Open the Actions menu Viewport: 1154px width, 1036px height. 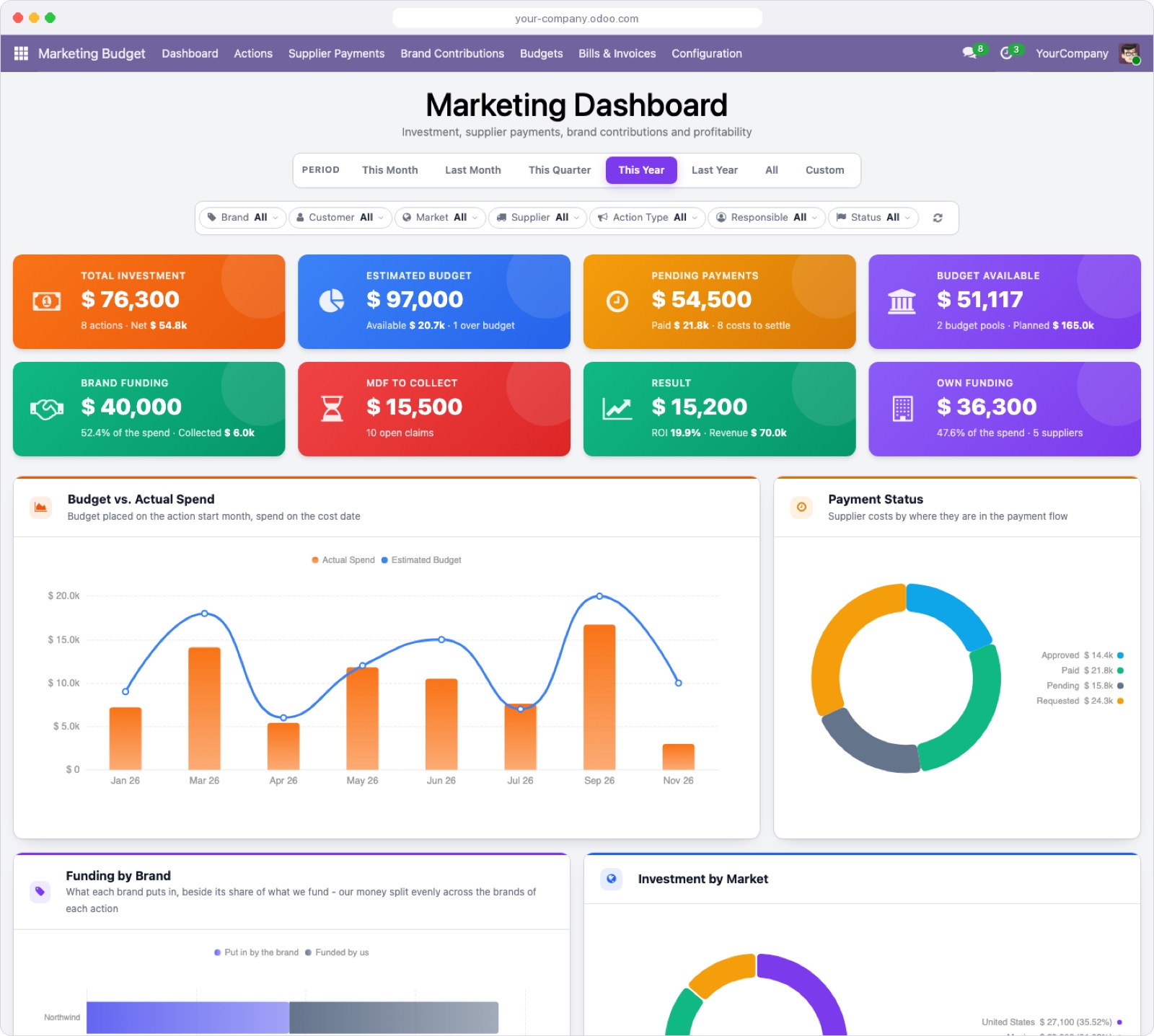click(x=253, y=53)
